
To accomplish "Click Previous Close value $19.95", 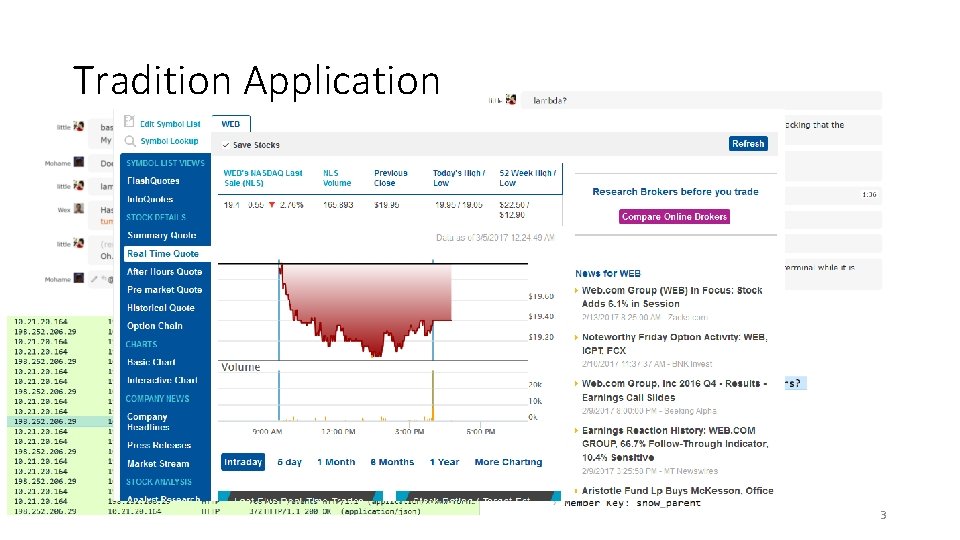I will pyautogui.click(x=386, y=204).
